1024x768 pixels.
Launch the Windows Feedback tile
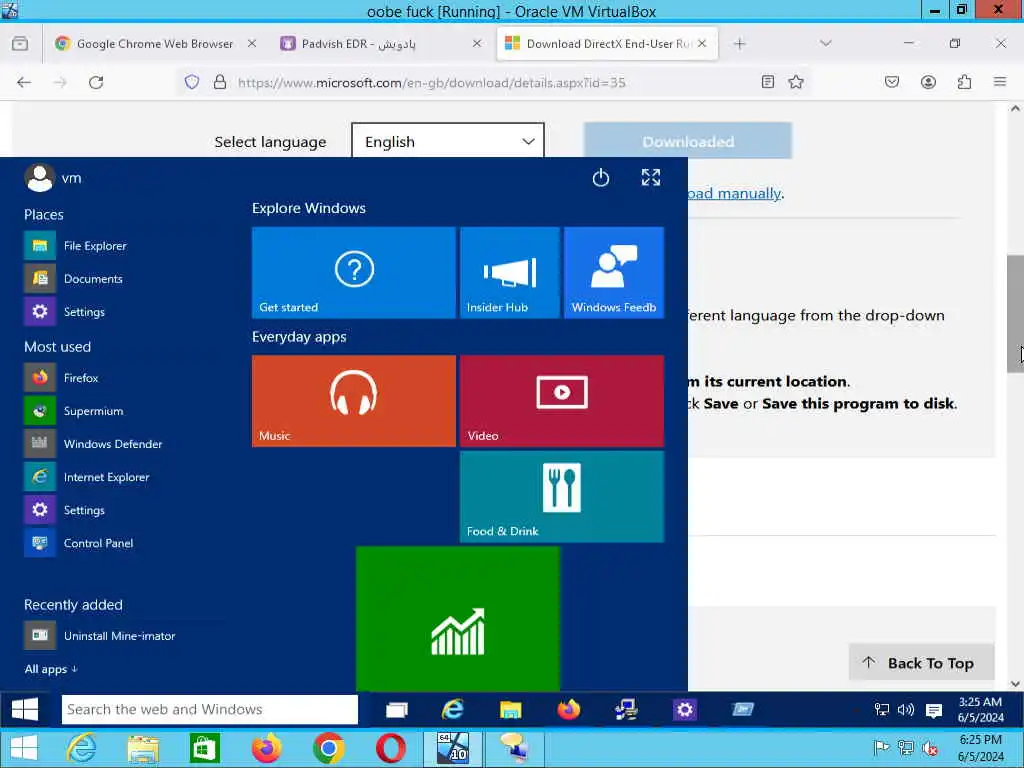click(614, 272)
